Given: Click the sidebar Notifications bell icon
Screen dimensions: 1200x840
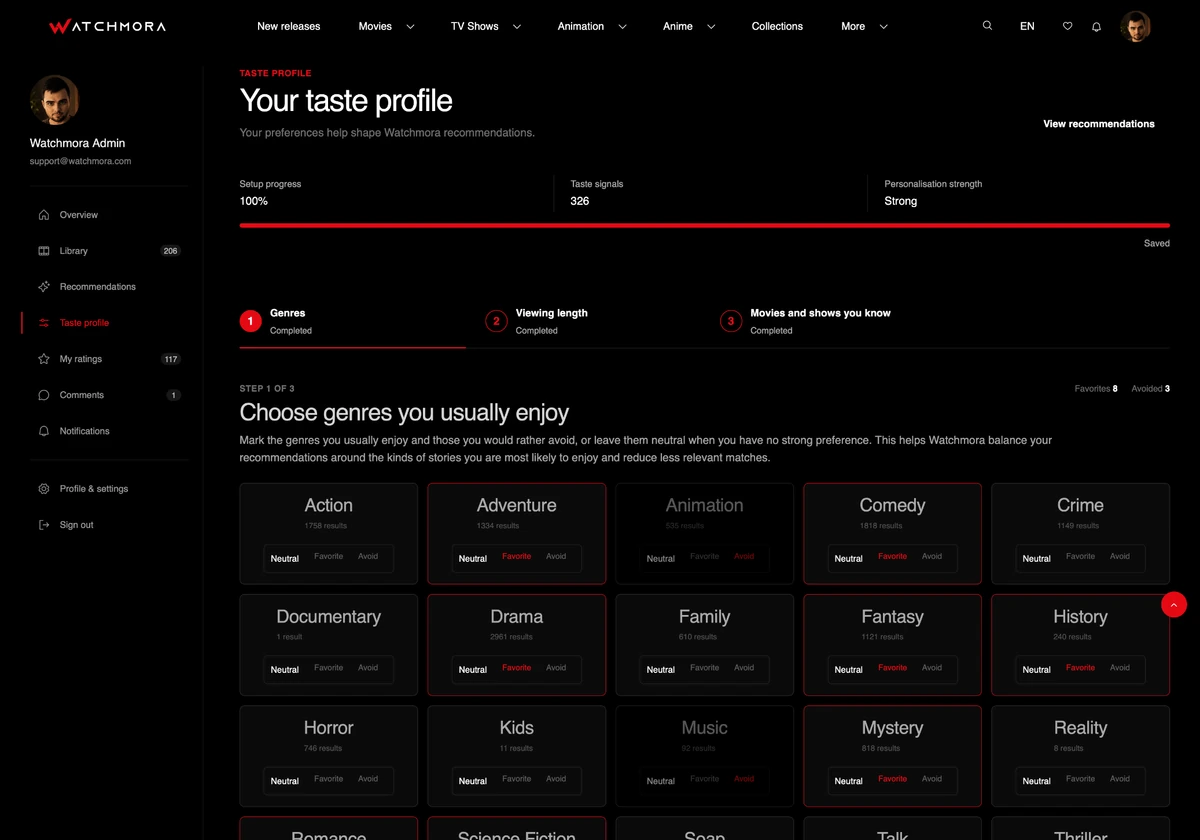Looking at the screenshot, I should (x=44, y=431).
